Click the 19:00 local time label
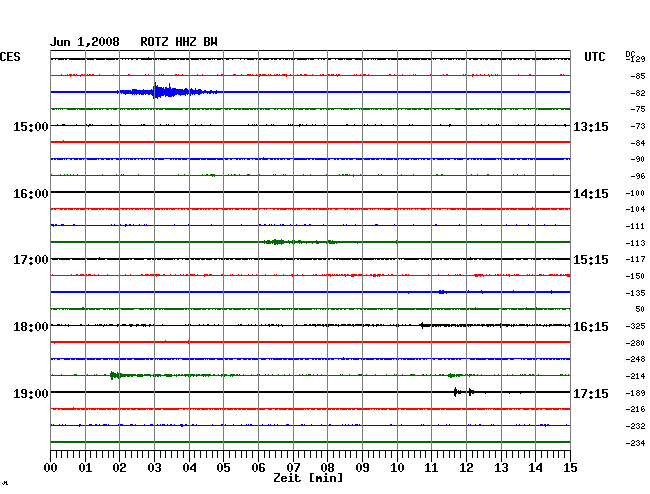The image size is (650, 494). [31, 393]
